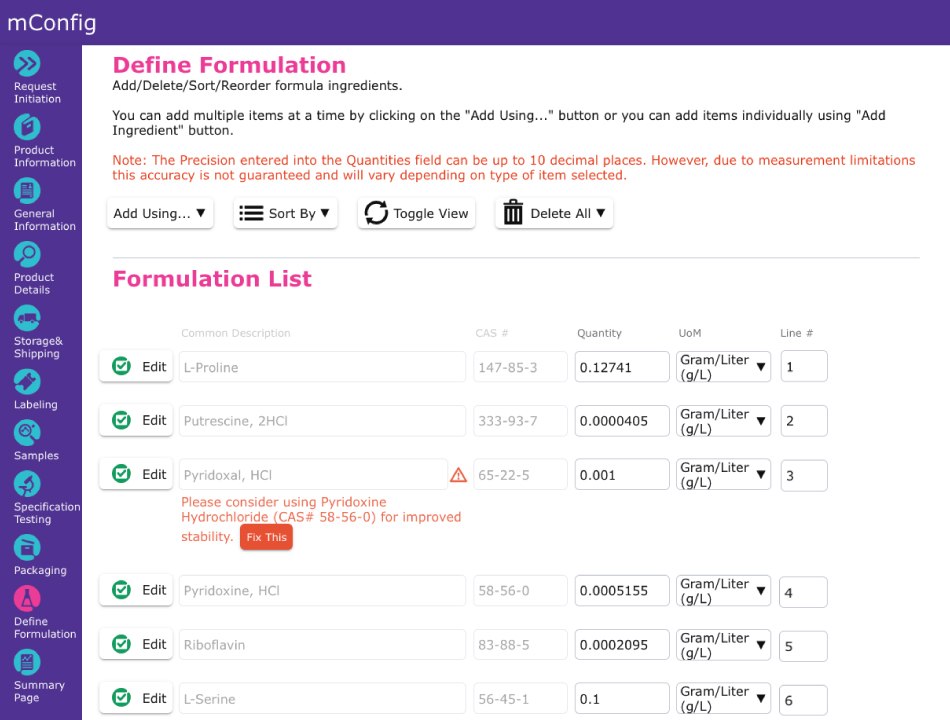Image resolution: width=950 pixels, height=720 pixels.
Task: Open the Delete All dropdown
Action: pyautogui.click(x=553, y=213)
